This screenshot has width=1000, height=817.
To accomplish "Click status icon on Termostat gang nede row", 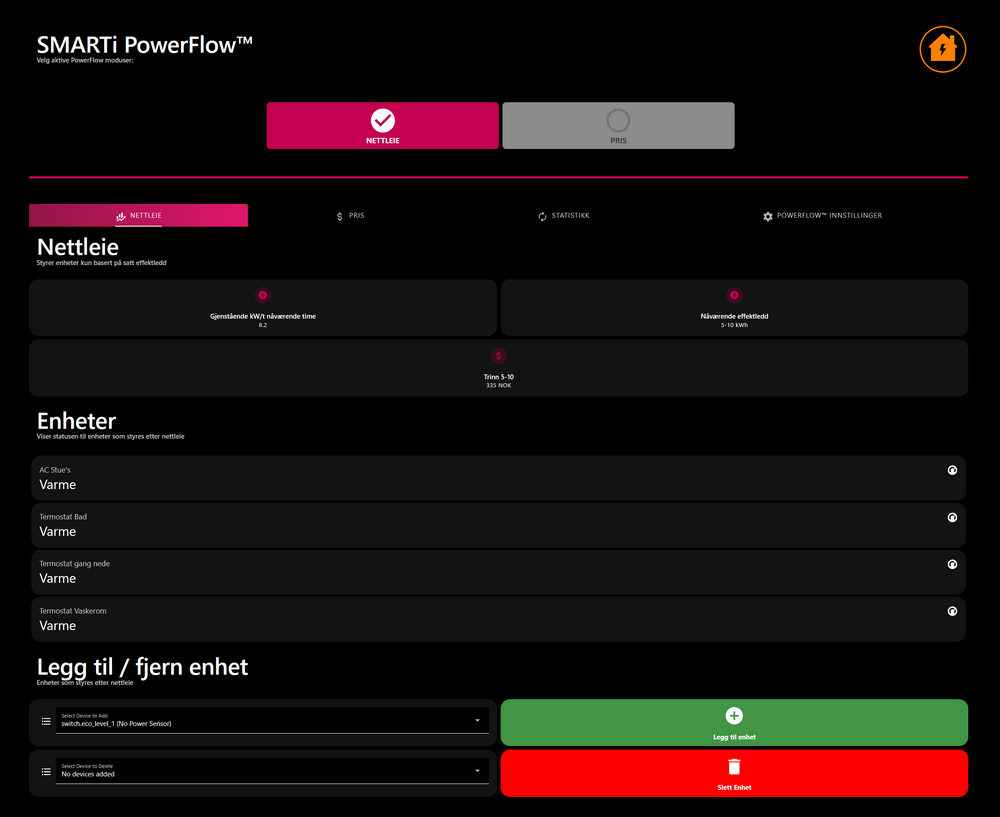I will 952,564.
